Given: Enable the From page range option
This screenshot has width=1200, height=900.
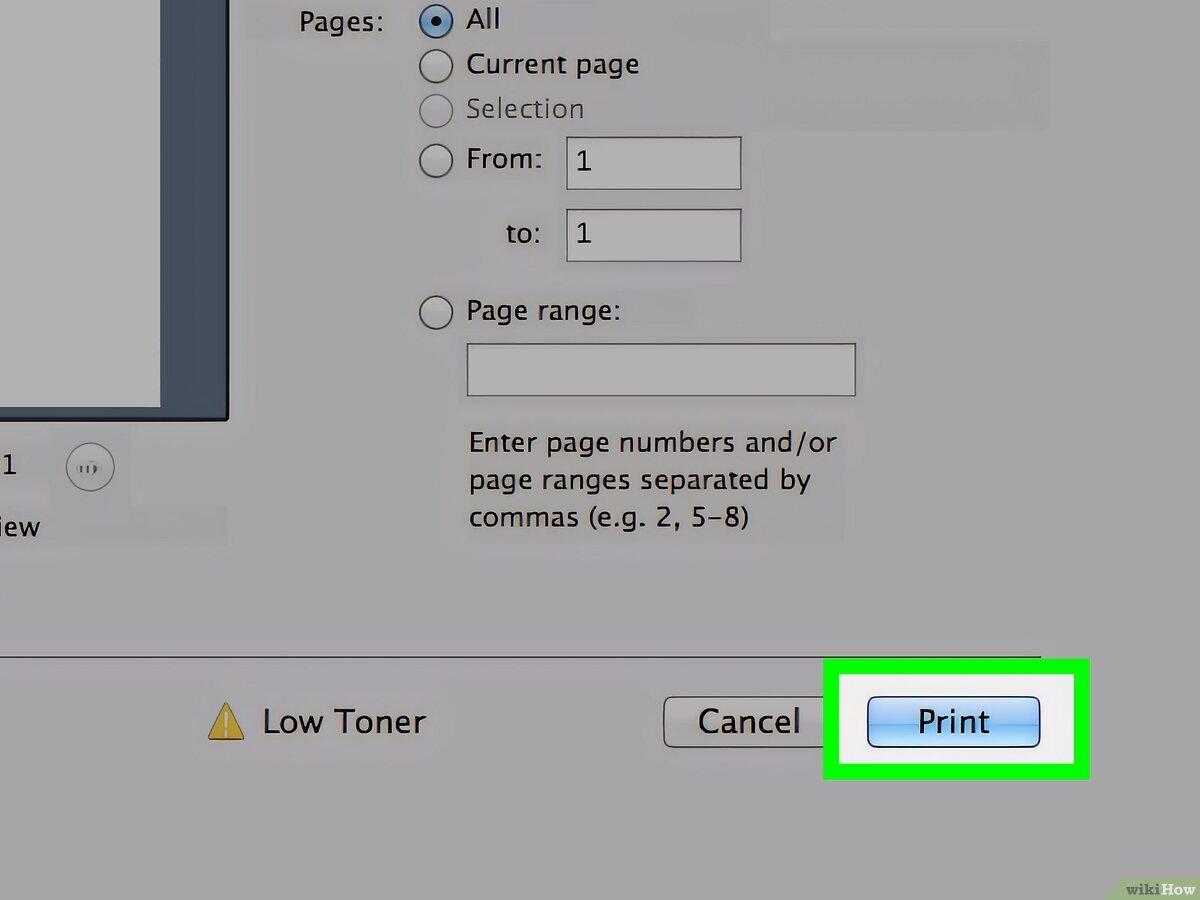Looking at the screenshot, I should (436, 160).
